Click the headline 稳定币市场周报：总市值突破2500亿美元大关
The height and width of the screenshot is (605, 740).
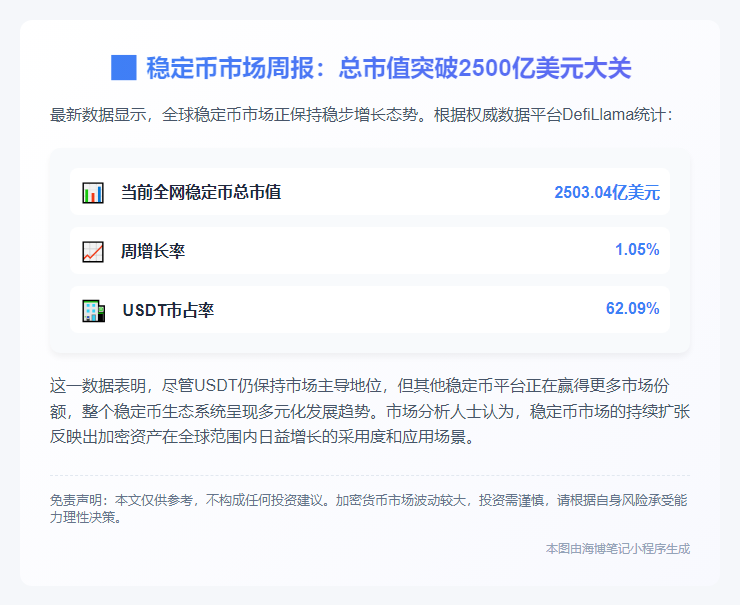point(389,68)
